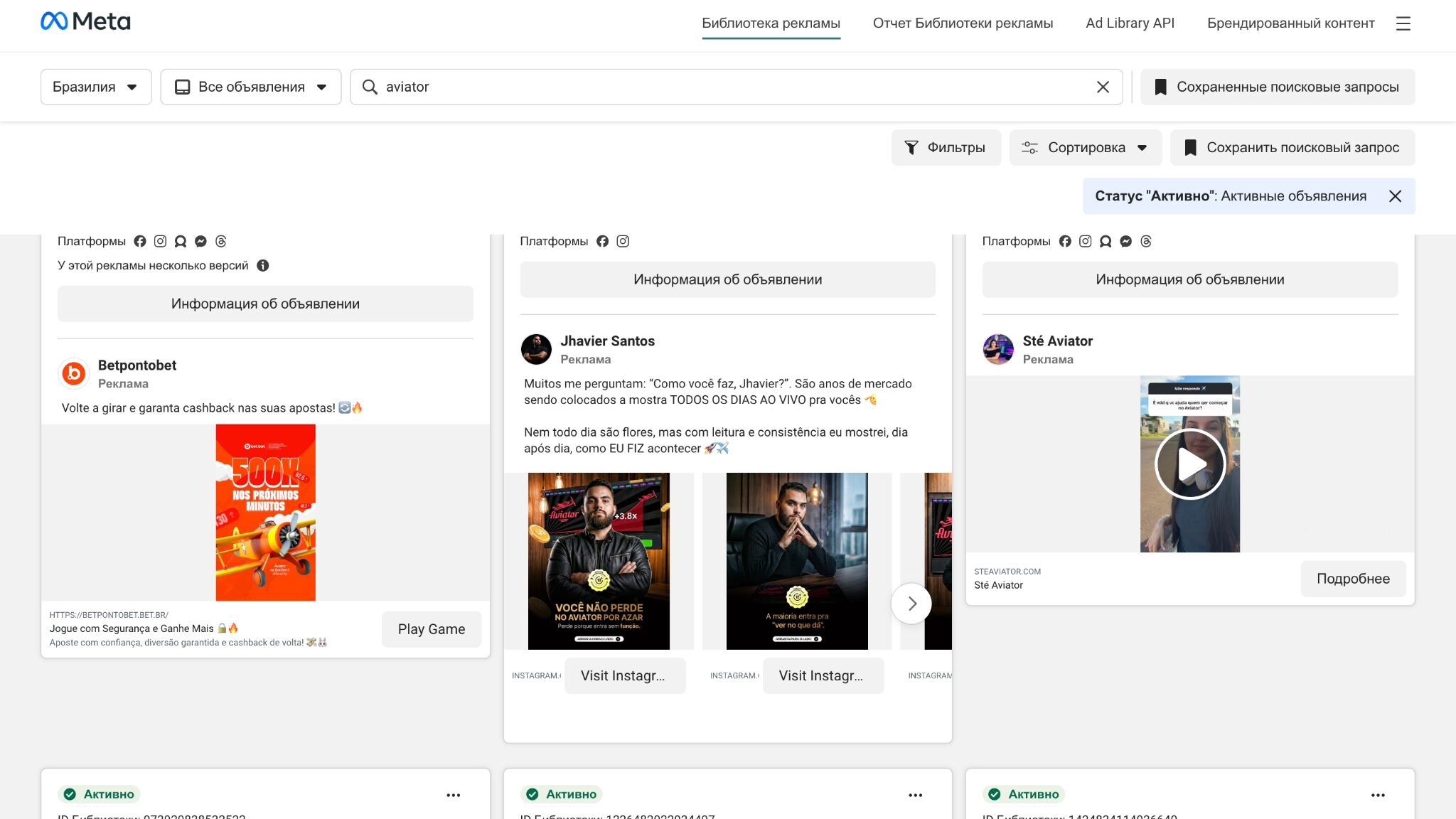Remove the Статус Активно filter chip

tap(1395, 196)
